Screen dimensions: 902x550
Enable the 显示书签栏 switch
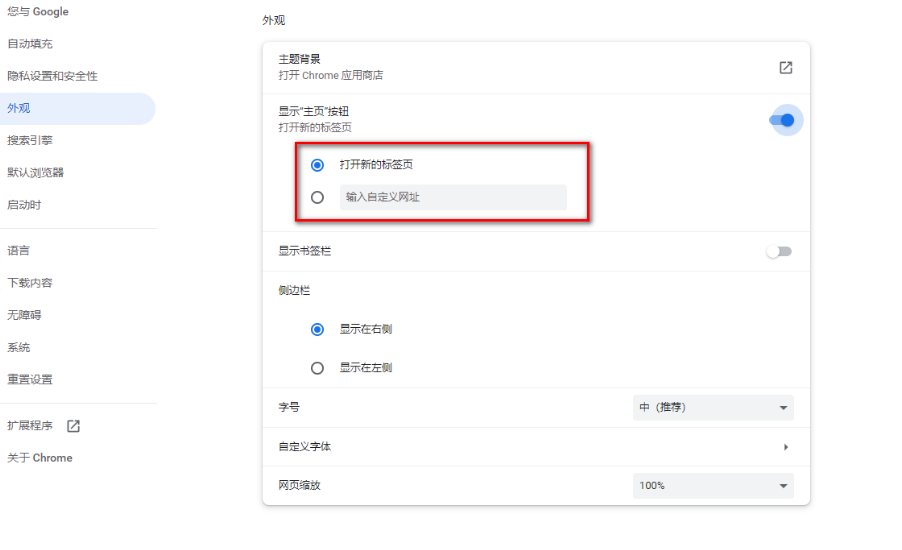(779, 251)
